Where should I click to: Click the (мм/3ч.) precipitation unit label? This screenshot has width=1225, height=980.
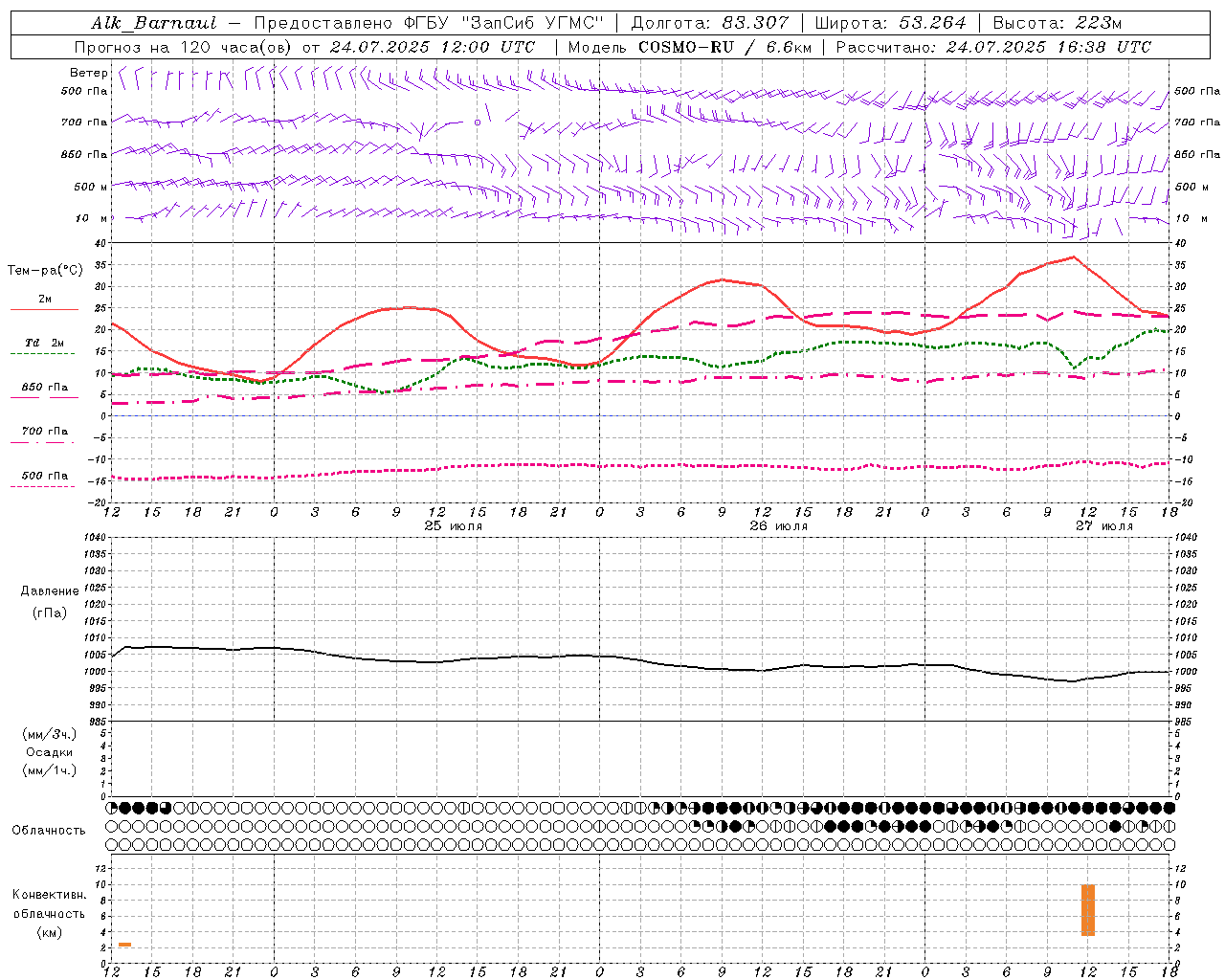[49, 734]
